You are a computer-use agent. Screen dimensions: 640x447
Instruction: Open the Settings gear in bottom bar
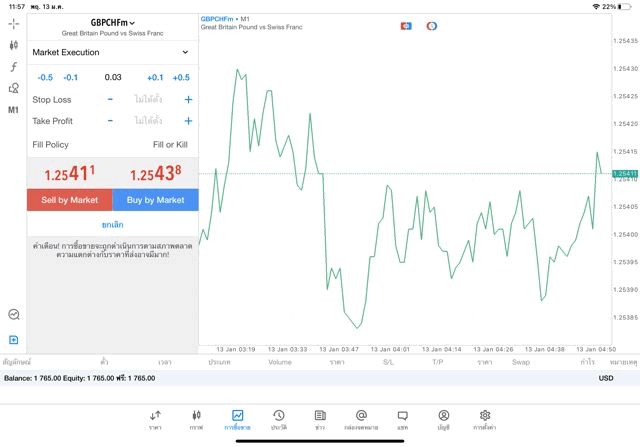click(485, 419)
